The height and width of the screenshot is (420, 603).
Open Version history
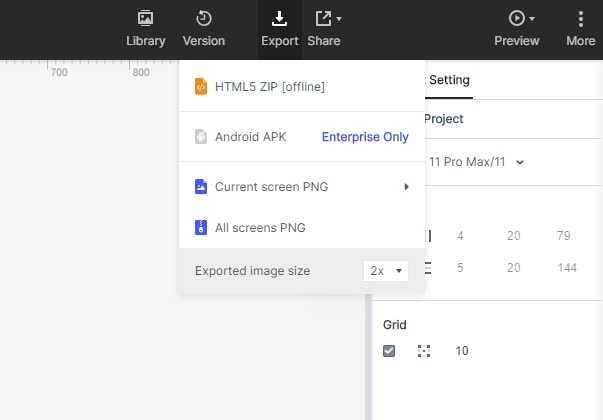pos(204,28)
